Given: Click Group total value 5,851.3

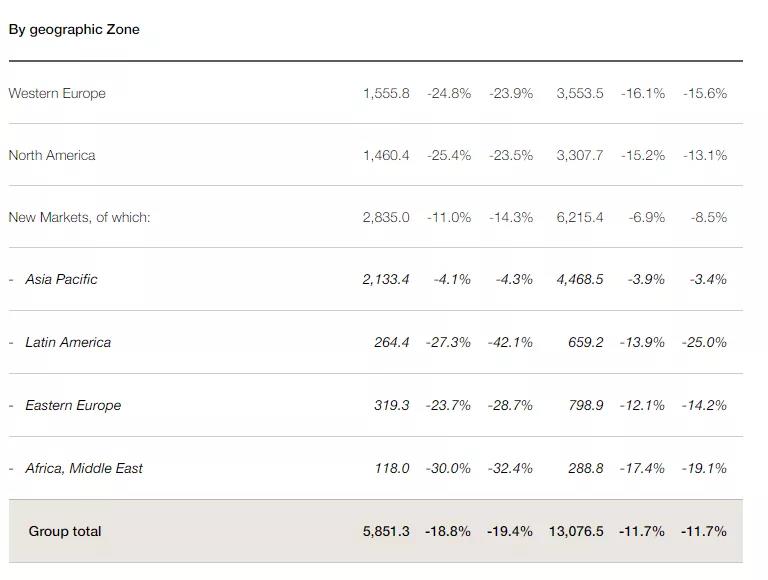Looking at the screenshot, I should click(386, 531).
